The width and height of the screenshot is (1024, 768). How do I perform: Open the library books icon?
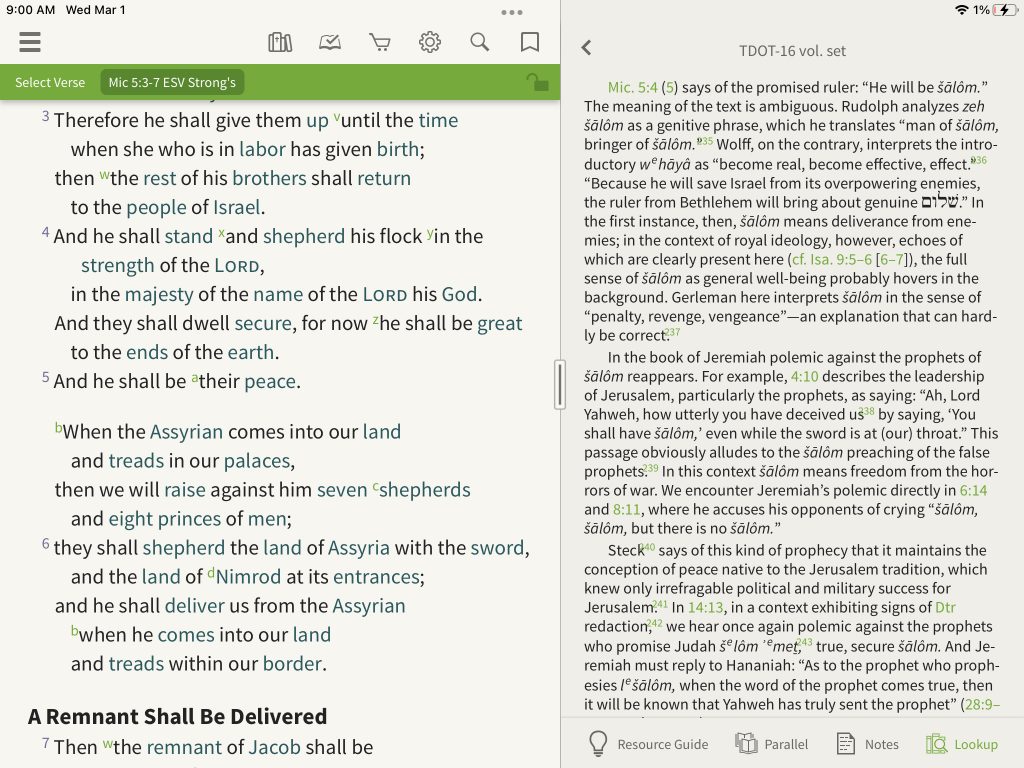(x=280, y=42)
